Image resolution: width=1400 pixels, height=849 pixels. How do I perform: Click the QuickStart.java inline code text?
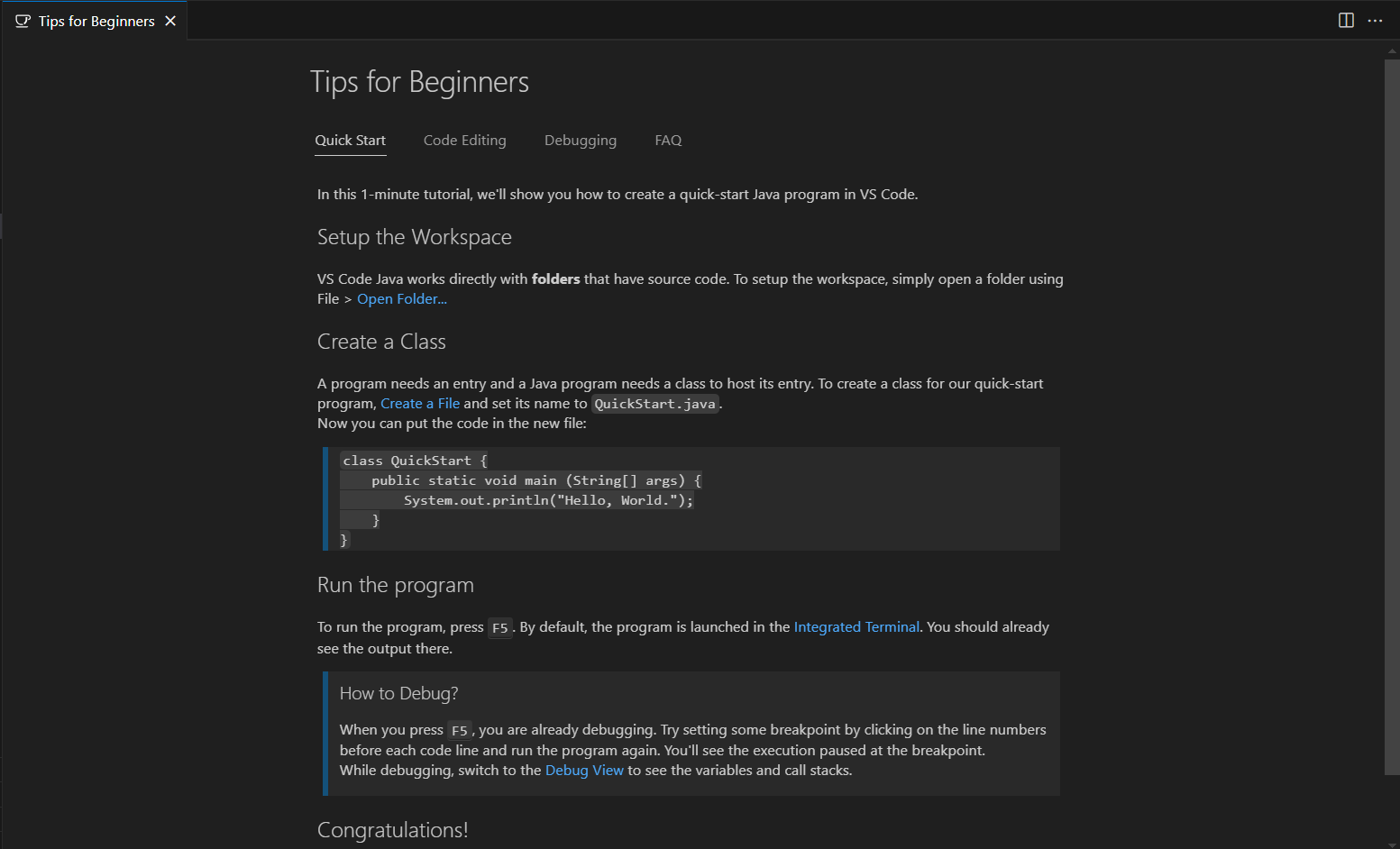click(x=655, y=404)
